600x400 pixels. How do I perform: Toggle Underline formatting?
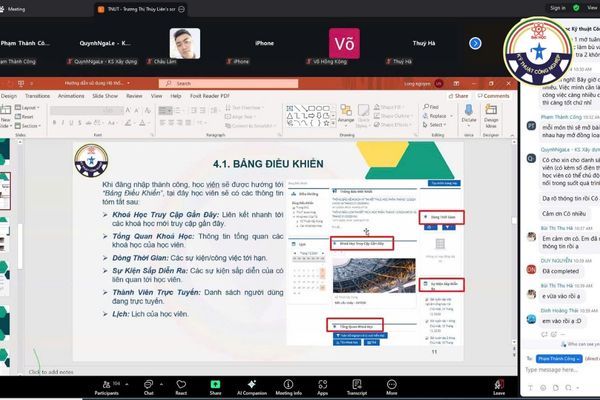click(71, 123)
